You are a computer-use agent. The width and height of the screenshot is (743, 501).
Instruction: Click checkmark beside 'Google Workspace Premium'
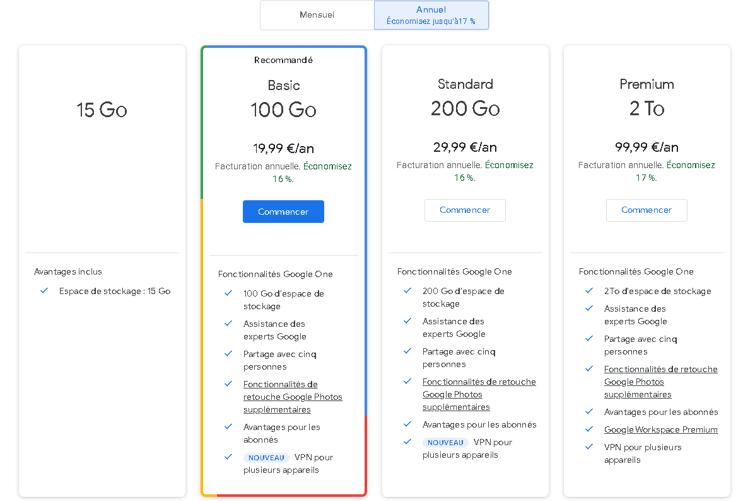click(x=589, y=429)
